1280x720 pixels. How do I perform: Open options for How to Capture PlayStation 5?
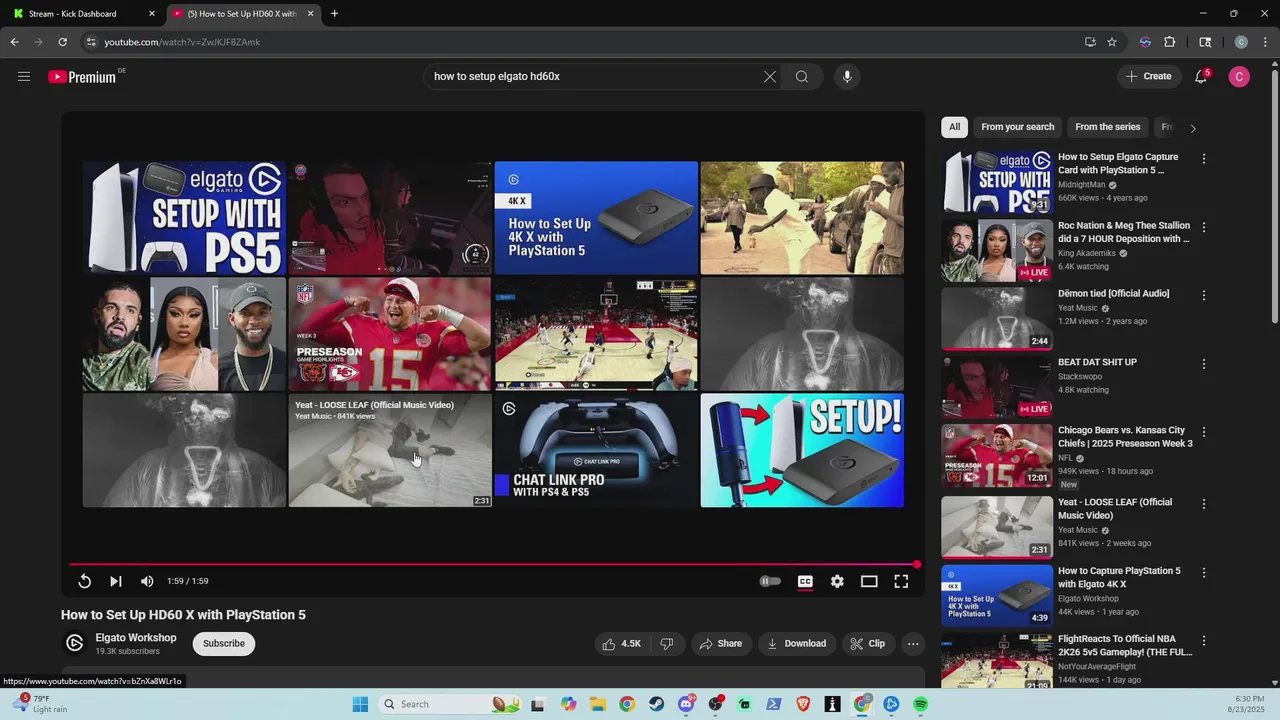pyautogui.click(x=1204, y=573)
